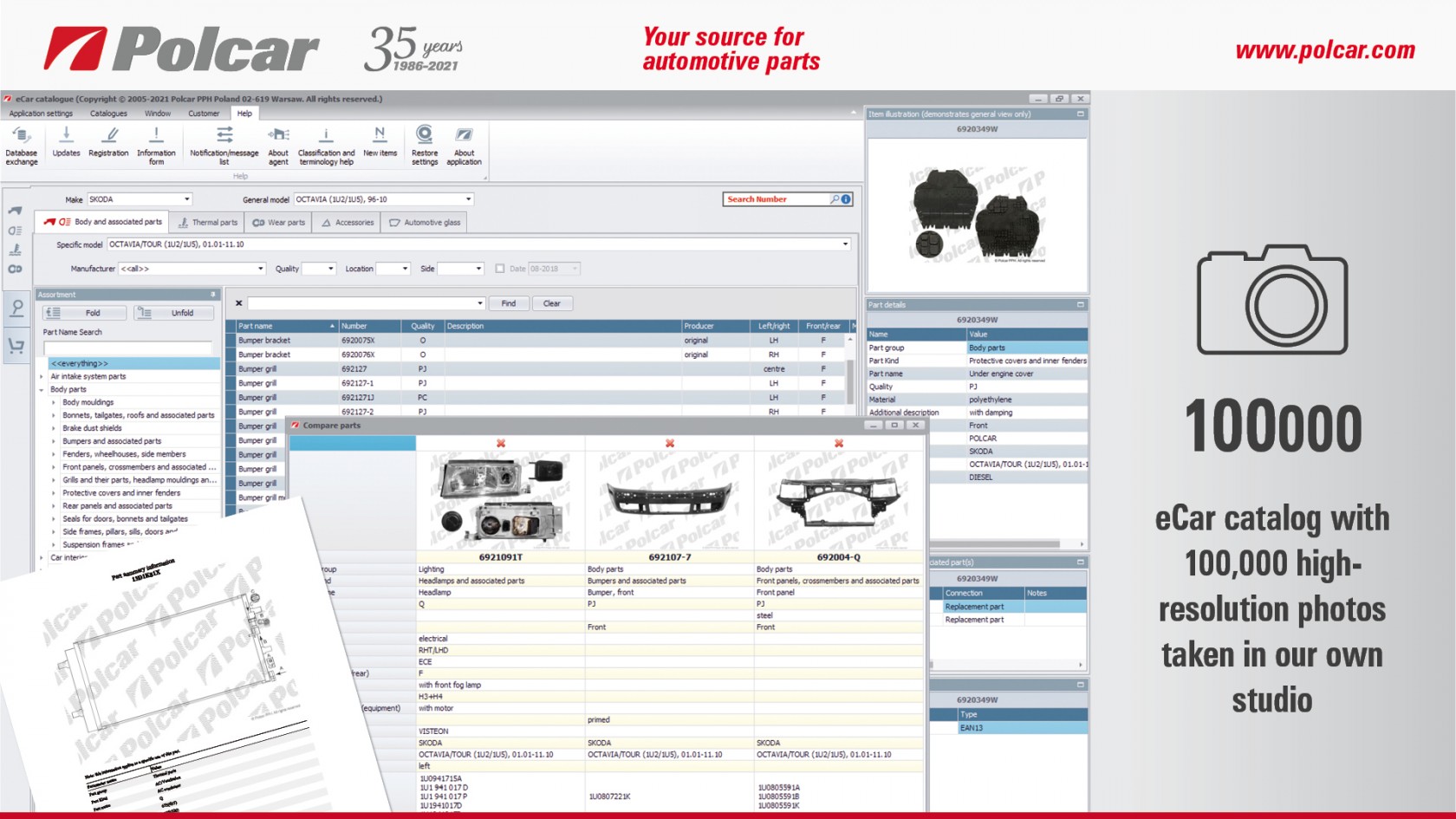Open the Application settings menu
The width and height of the screenshot is (1456, 819).
(x=41, y=114)
